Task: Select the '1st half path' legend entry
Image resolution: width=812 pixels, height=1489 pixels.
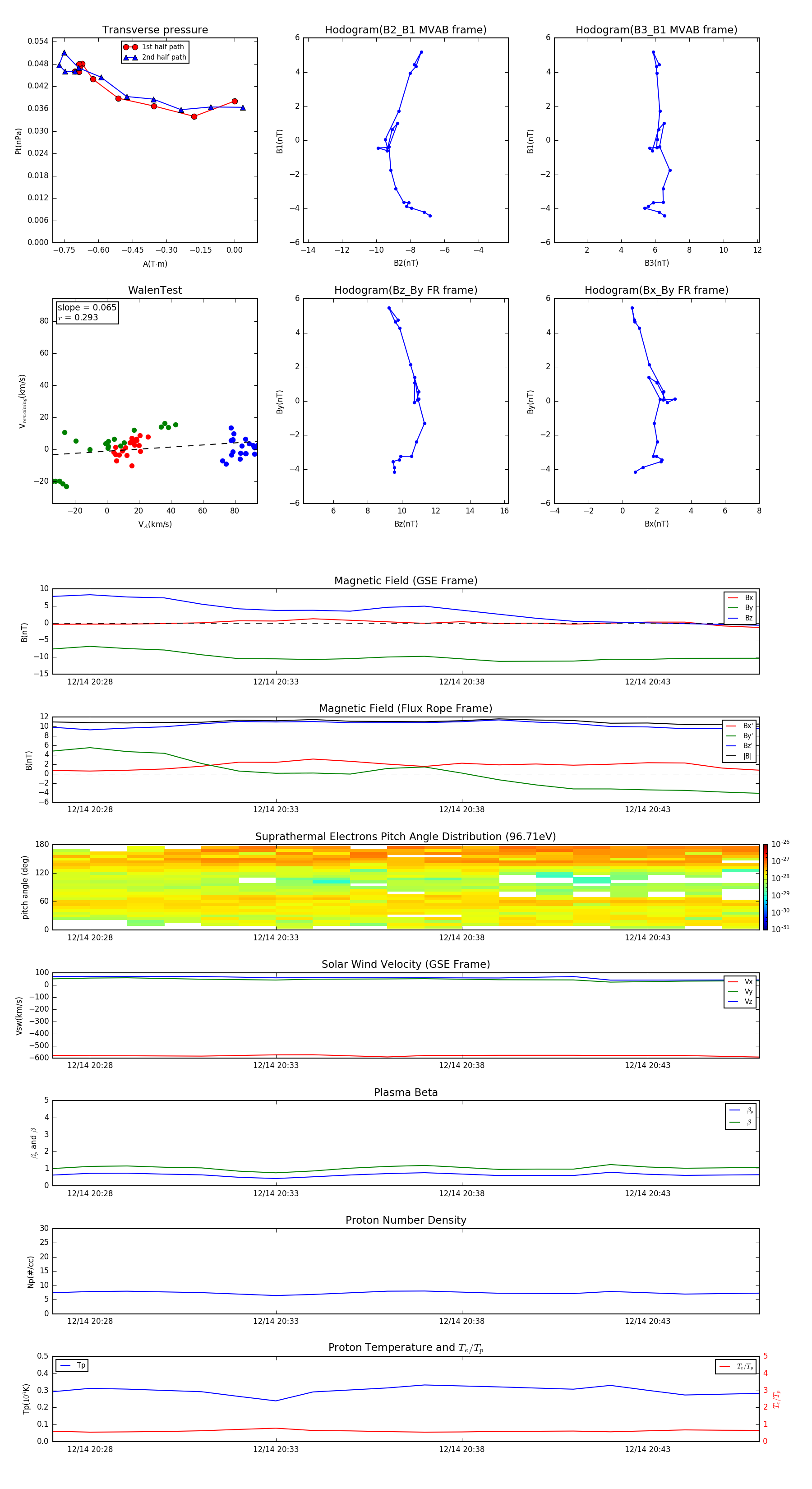Action: pyautogui.click(x=154, y=47)
